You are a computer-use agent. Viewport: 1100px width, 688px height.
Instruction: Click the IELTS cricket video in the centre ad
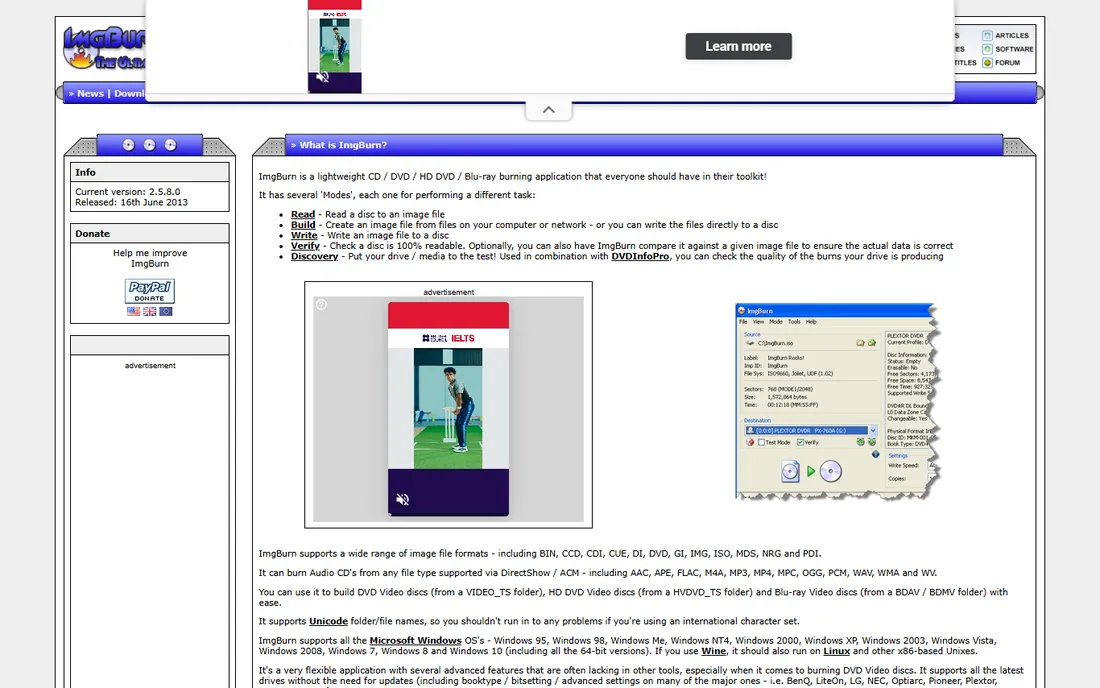click(448, 409)
